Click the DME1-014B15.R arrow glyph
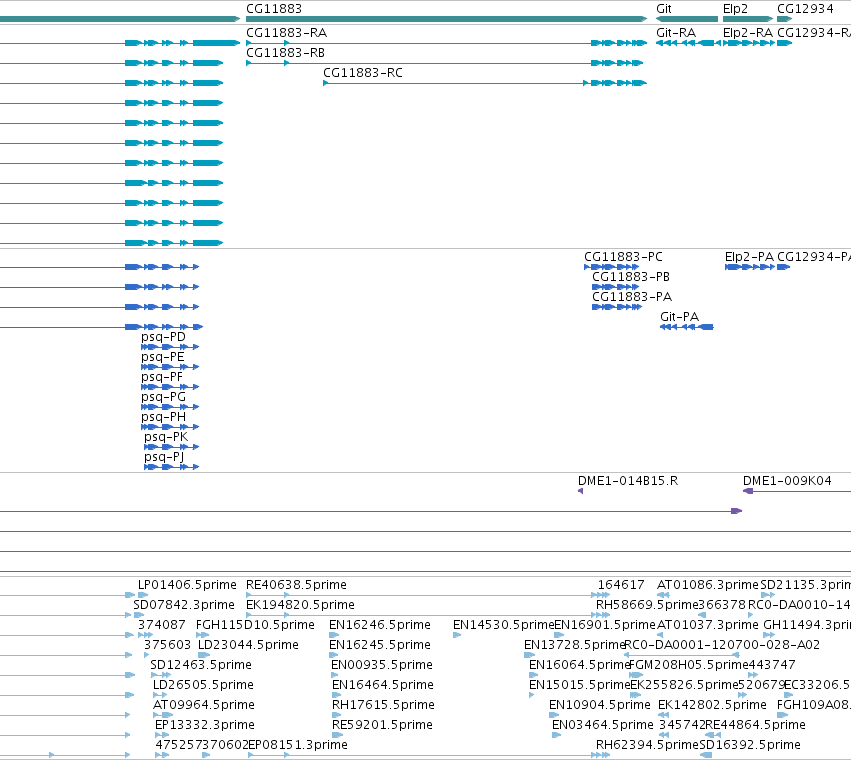 coord(581,491)
